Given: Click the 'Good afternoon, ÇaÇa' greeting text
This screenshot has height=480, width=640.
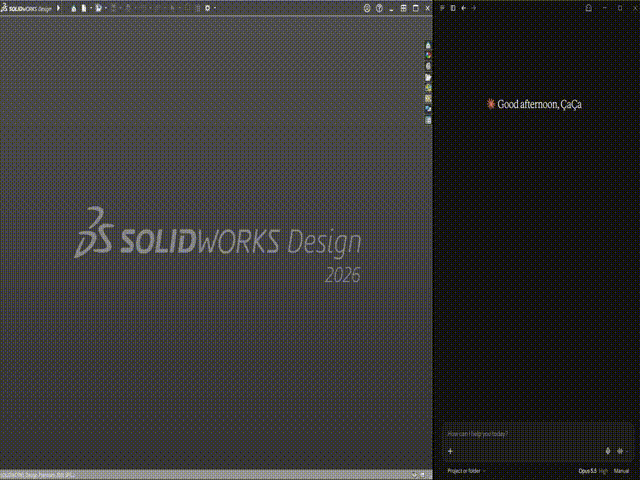Looking at the screenshot, I should point(539,104).
